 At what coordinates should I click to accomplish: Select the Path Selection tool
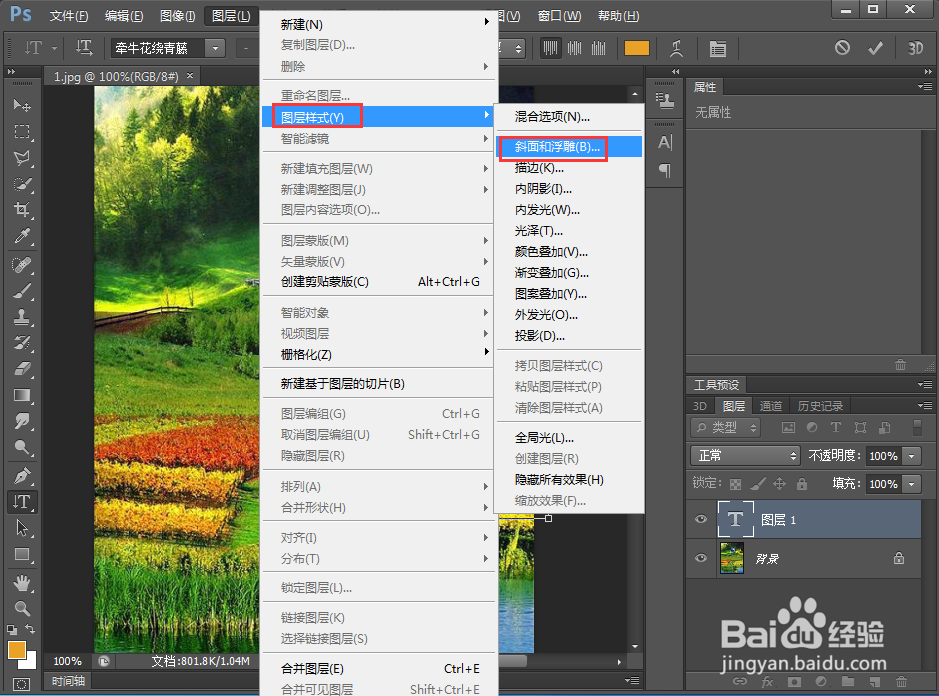[x=22, y=528]
